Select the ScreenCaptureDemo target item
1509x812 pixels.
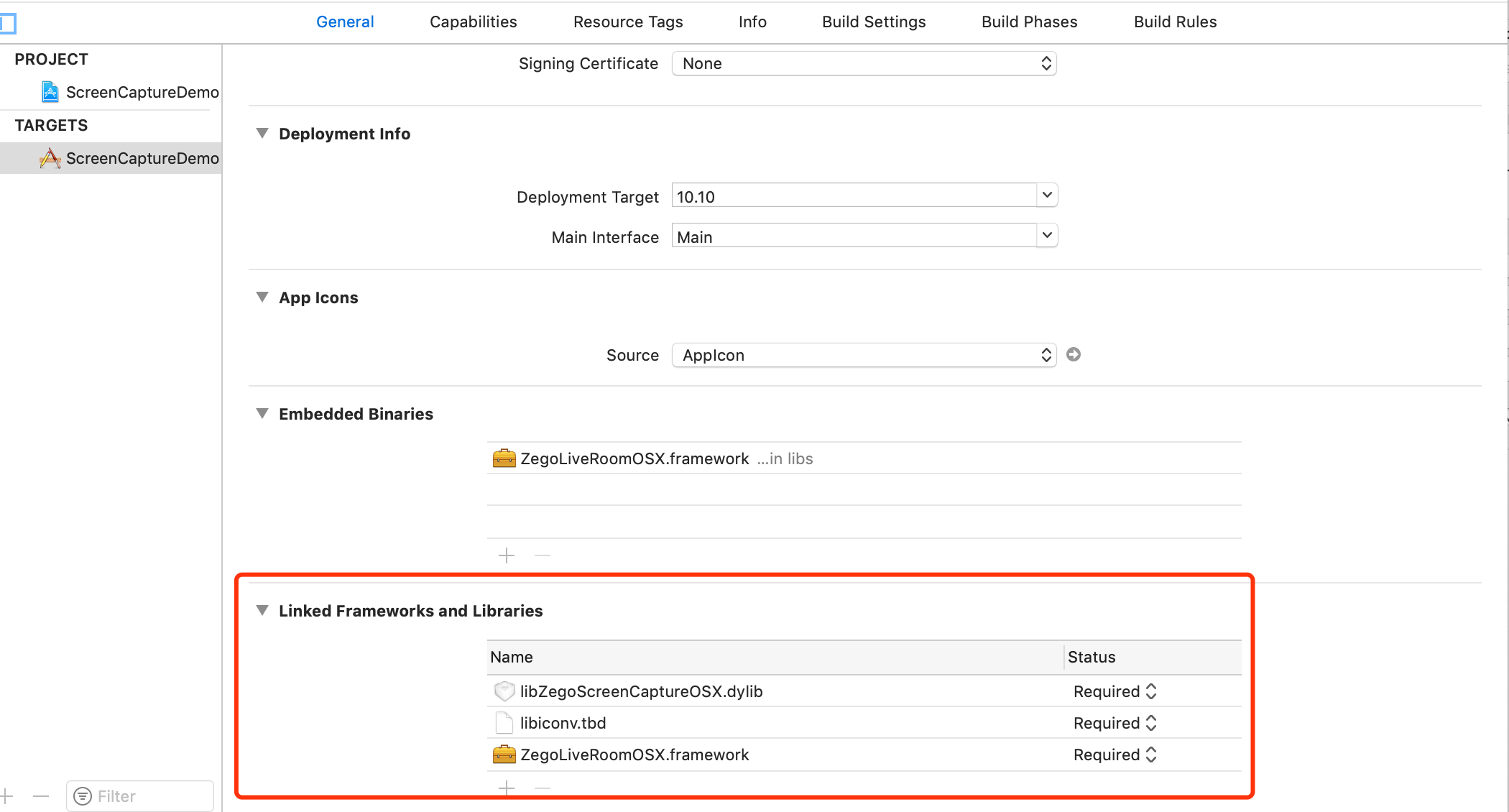(x=111, y=158)
